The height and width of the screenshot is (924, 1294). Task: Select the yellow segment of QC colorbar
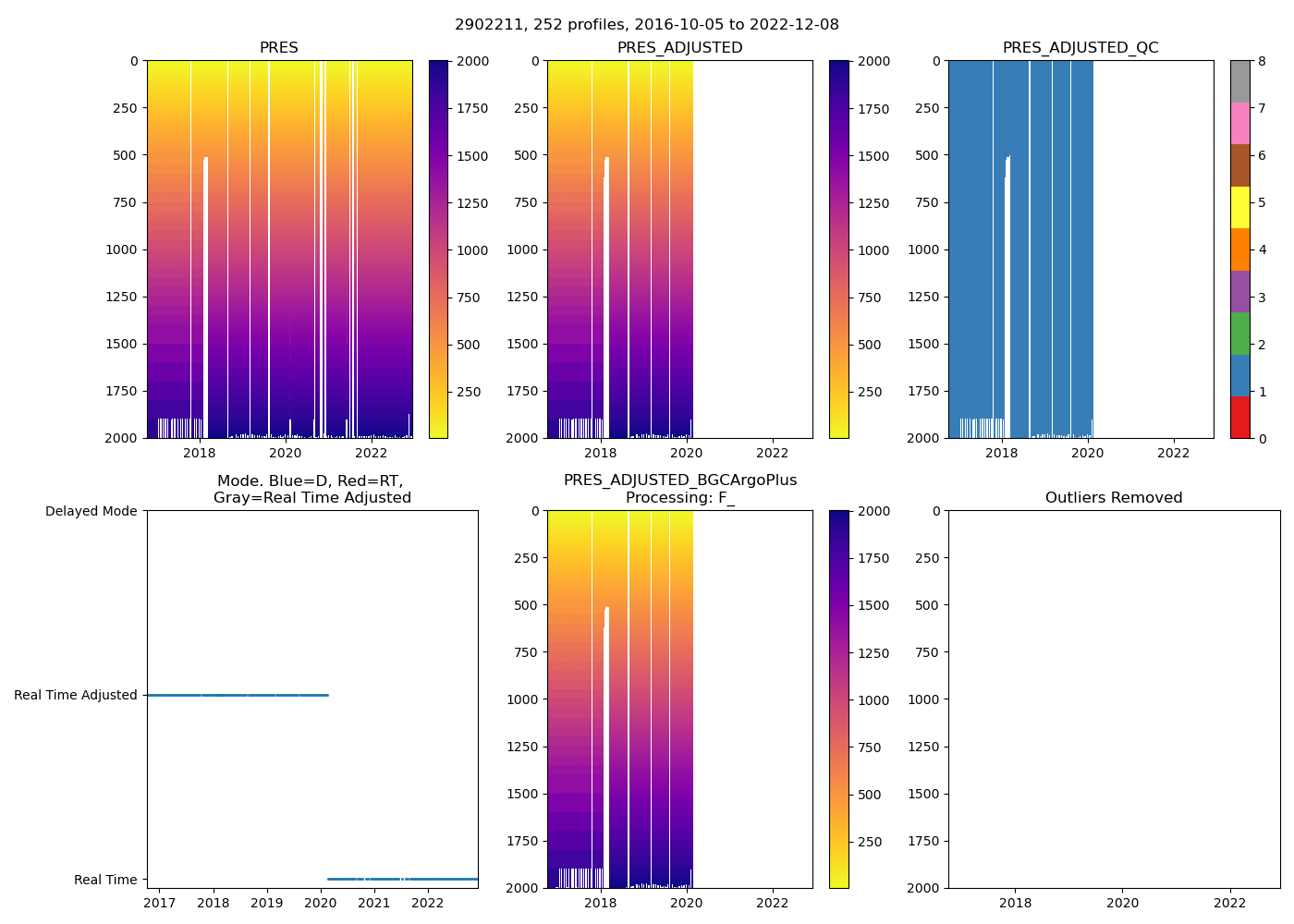coord(1239,207)
